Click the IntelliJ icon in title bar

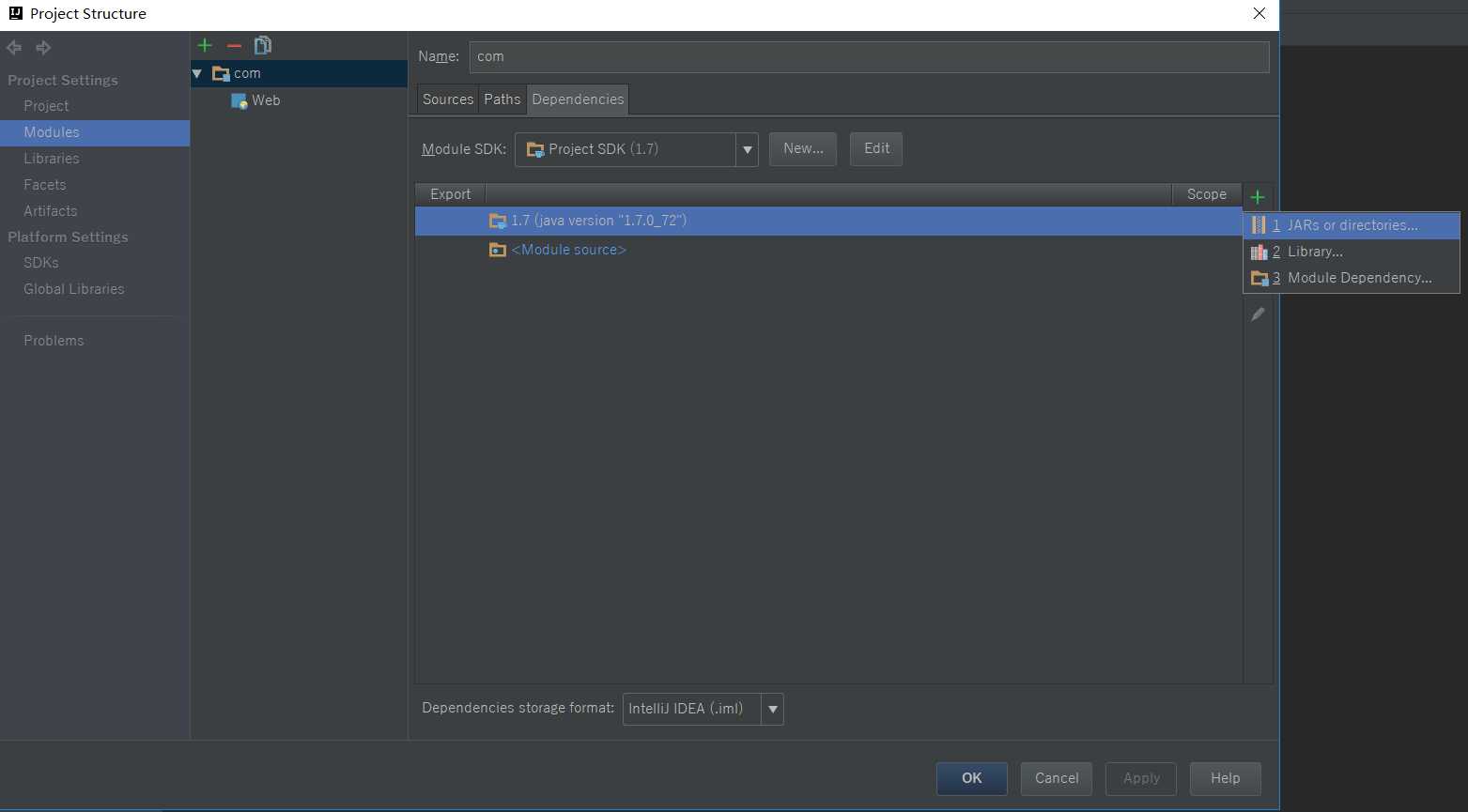(15, 13)
